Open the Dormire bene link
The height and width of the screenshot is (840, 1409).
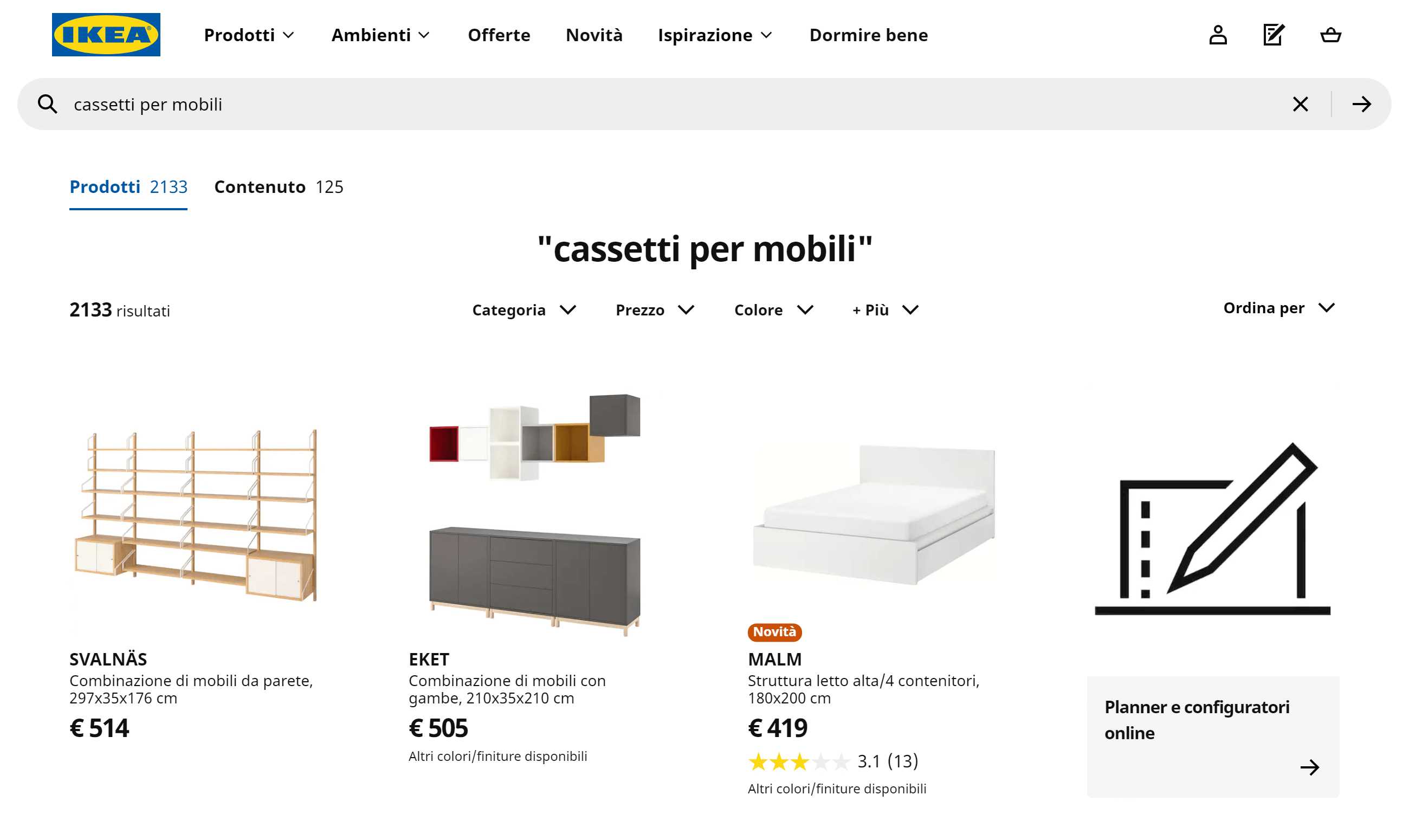868,35
